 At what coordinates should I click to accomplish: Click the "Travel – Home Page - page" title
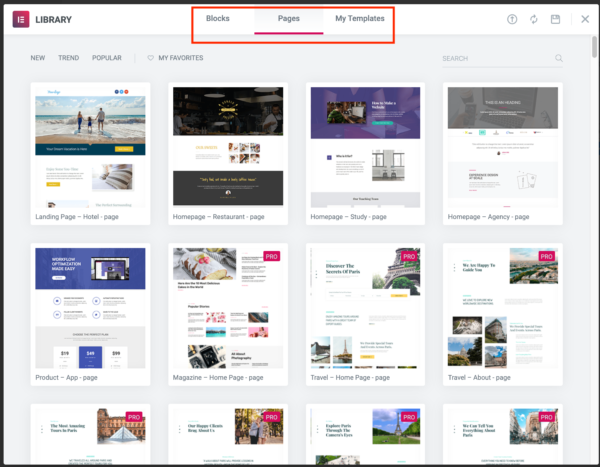350,377
